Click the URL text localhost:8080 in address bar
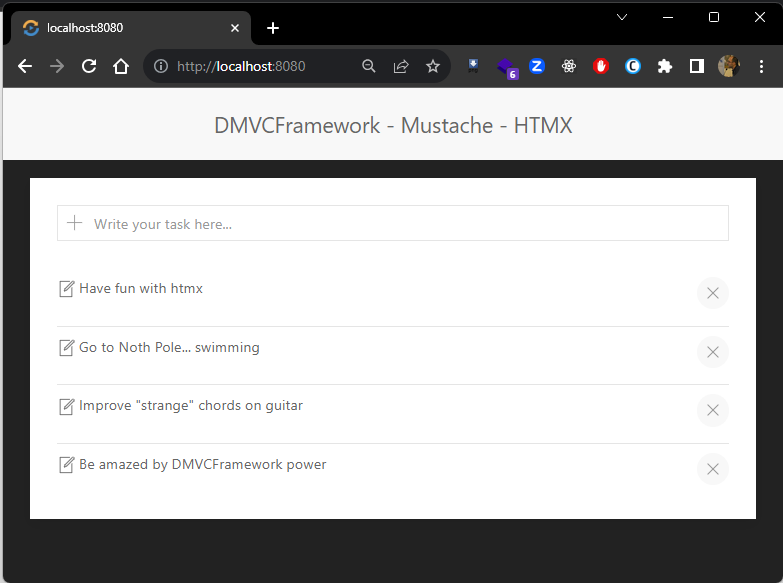Viewport: 783px width, 583px height. (241, 66)
